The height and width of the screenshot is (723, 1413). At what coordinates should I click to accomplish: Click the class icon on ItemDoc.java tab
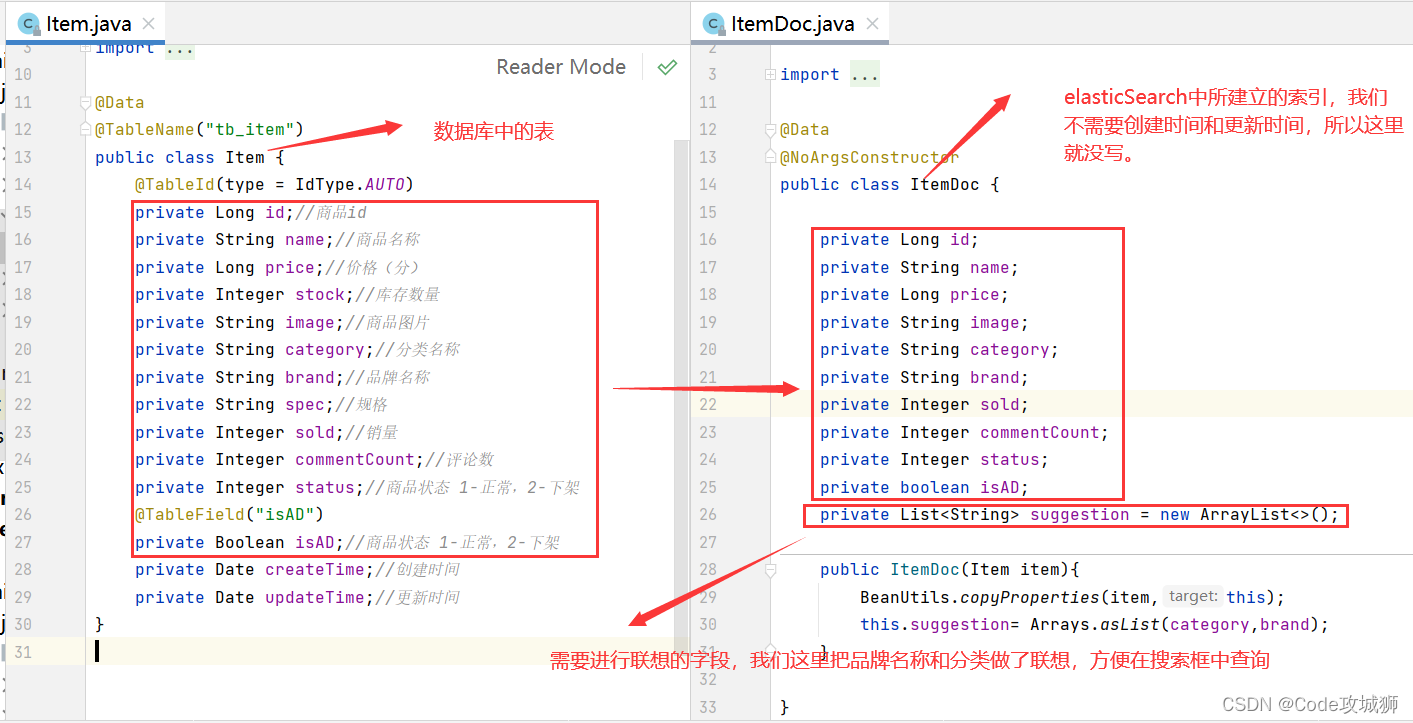(713, 24)
